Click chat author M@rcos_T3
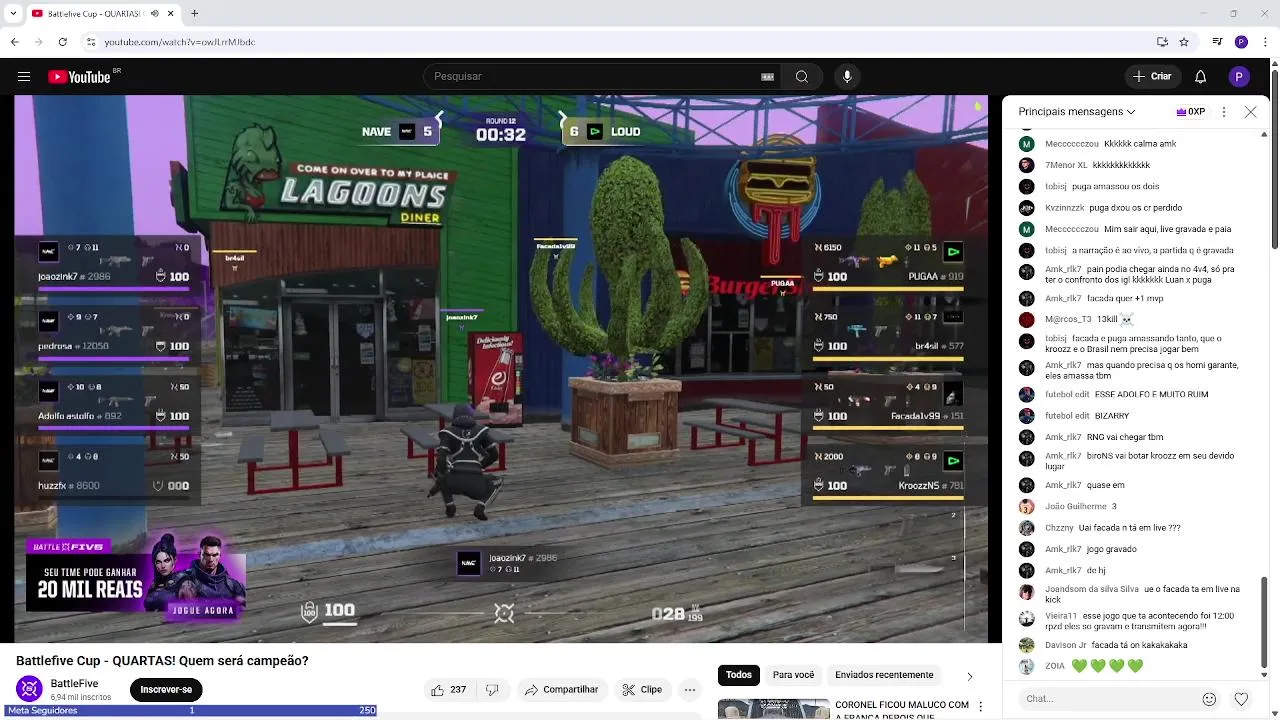The height and width of the screenshot is (720, 1280). point(1068,319)
